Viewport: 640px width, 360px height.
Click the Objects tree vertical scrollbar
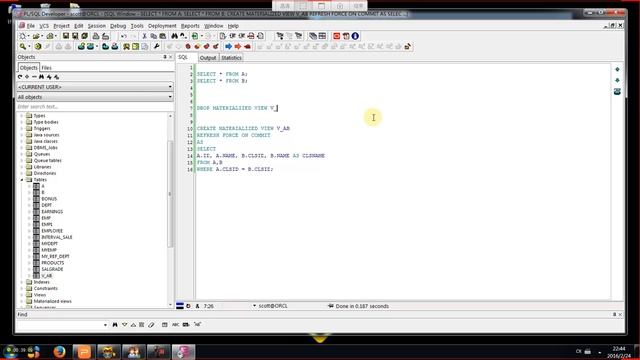coord(170,194)
